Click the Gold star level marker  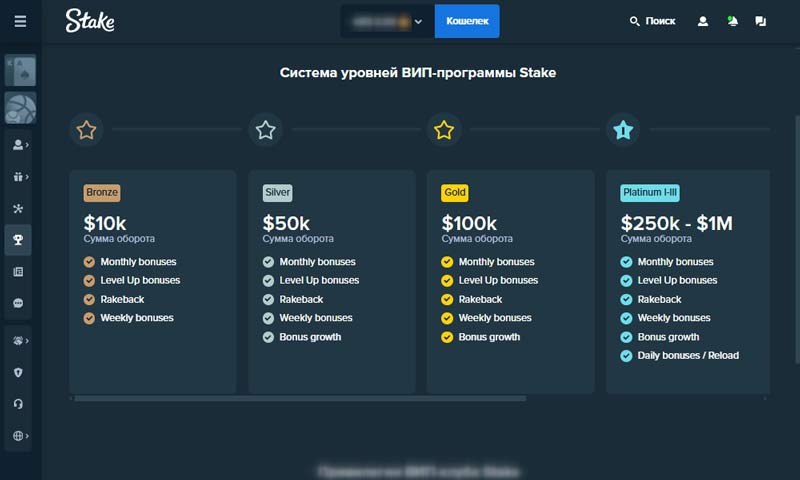point(444,129)
